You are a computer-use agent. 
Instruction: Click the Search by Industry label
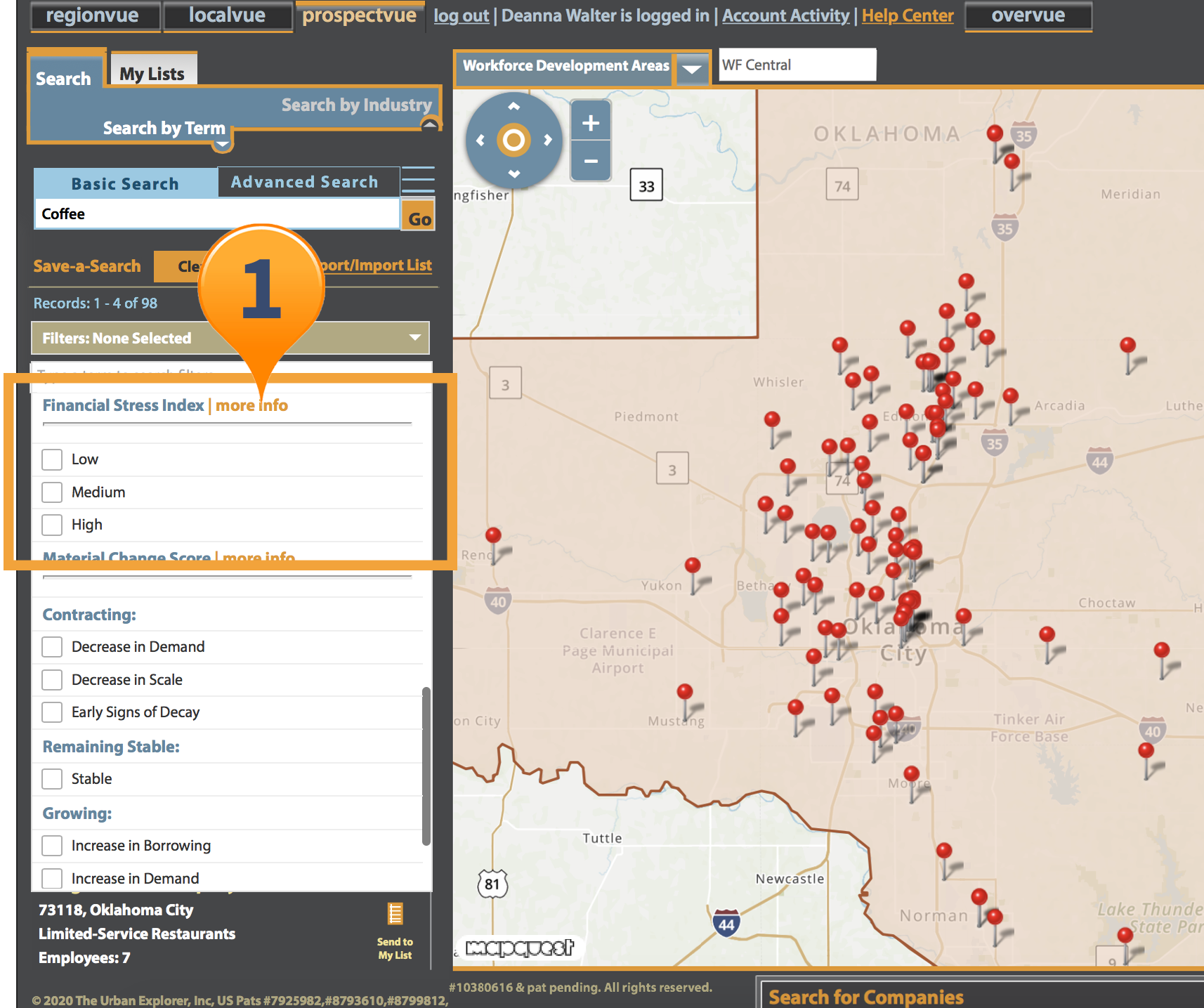click(357, 105)
